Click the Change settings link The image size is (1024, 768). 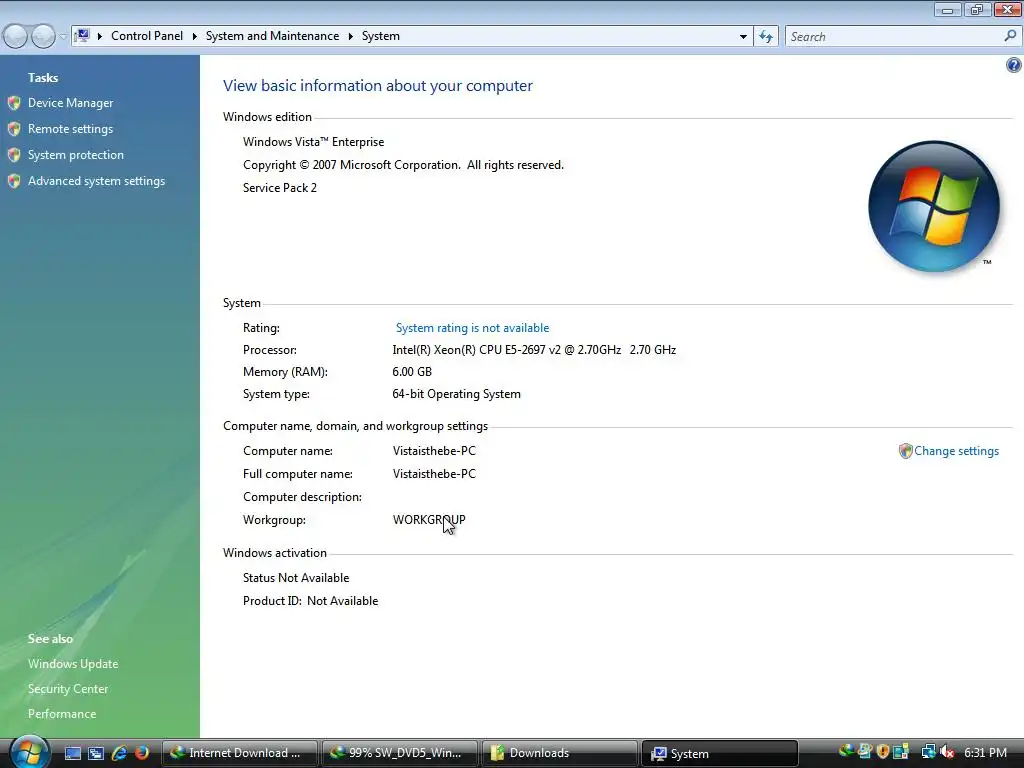click(956, 451)
